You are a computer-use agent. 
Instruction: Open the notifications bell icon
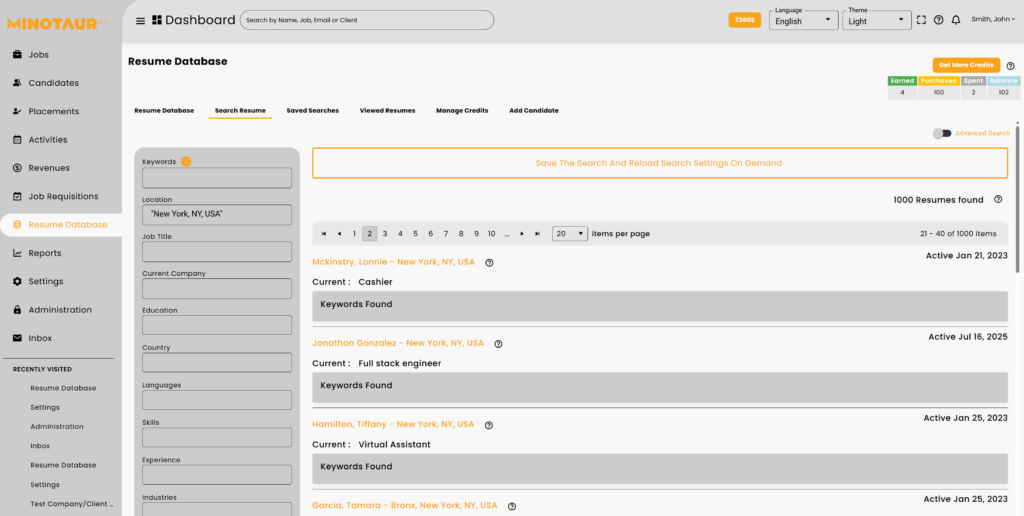coord(956,20)
